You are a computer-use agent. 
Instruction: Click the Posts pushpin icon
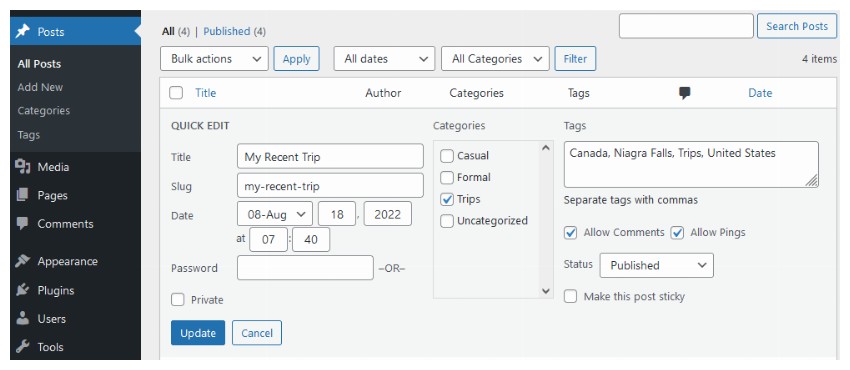pos(22,31)
